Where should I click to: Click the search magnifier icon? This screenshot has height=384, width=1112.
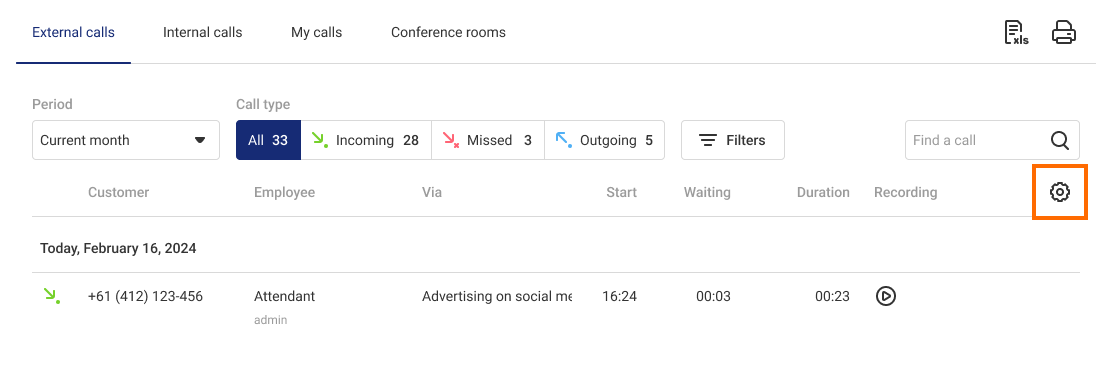coord(1060,141)
